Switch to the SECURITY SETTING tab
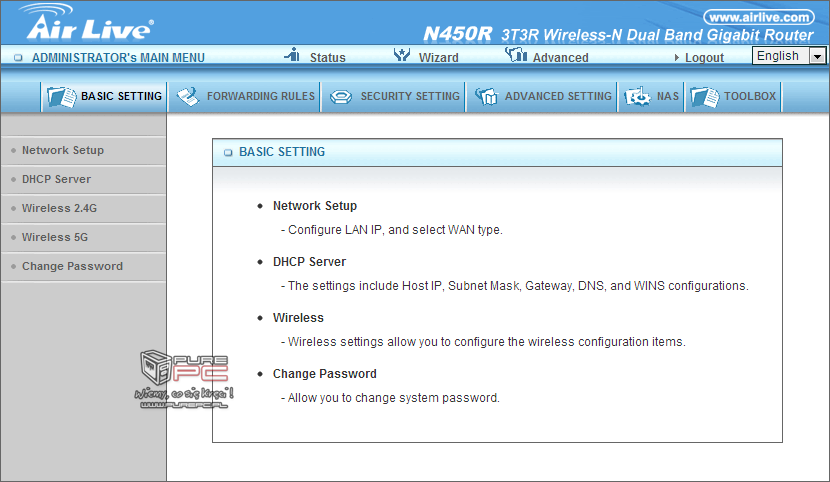The image size is (830, 482). pos(410,97)
